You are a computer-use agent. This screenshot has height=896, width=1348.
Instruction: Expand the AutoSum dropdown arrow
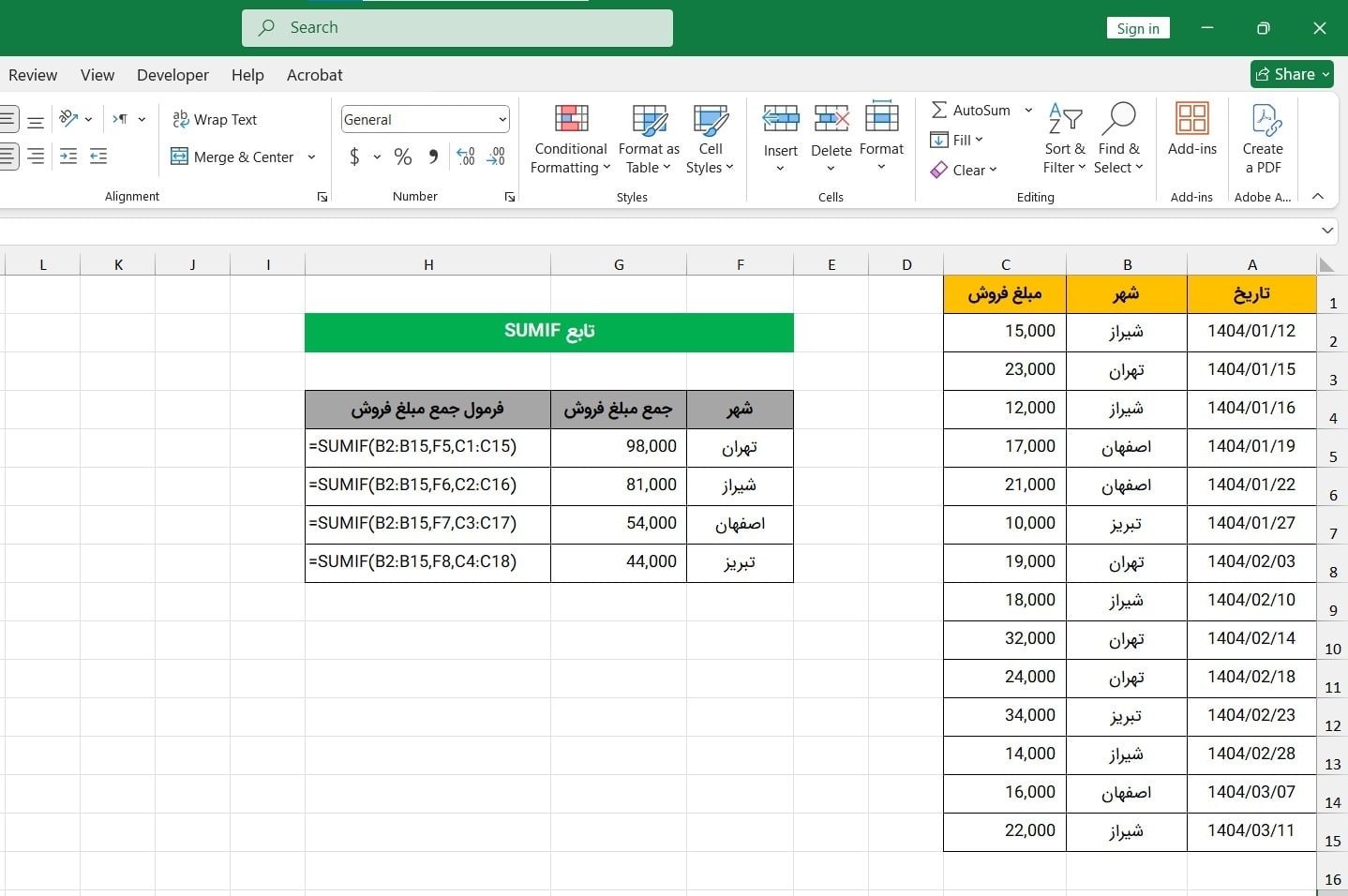click(1028, 110)
